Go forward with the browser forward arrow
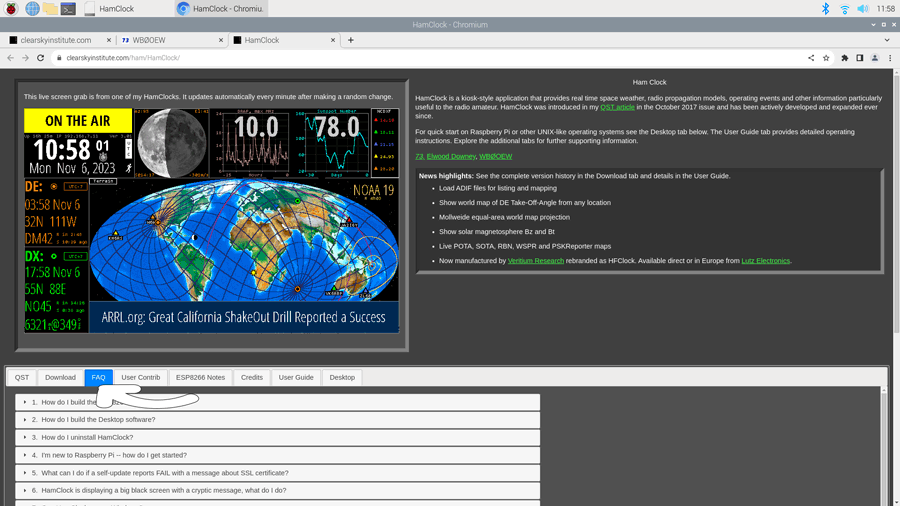The width and height of the screenshot is (900, 506). pyautogui.click(x=25, y=58)
